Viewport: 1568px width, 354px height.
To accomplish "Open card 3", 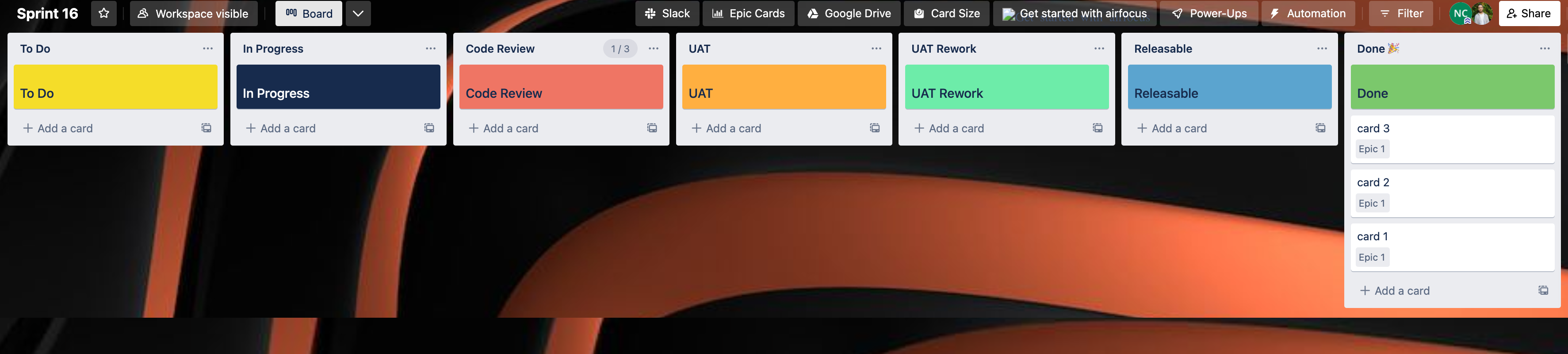I will pyautogui.click(x=1452, y=139).
